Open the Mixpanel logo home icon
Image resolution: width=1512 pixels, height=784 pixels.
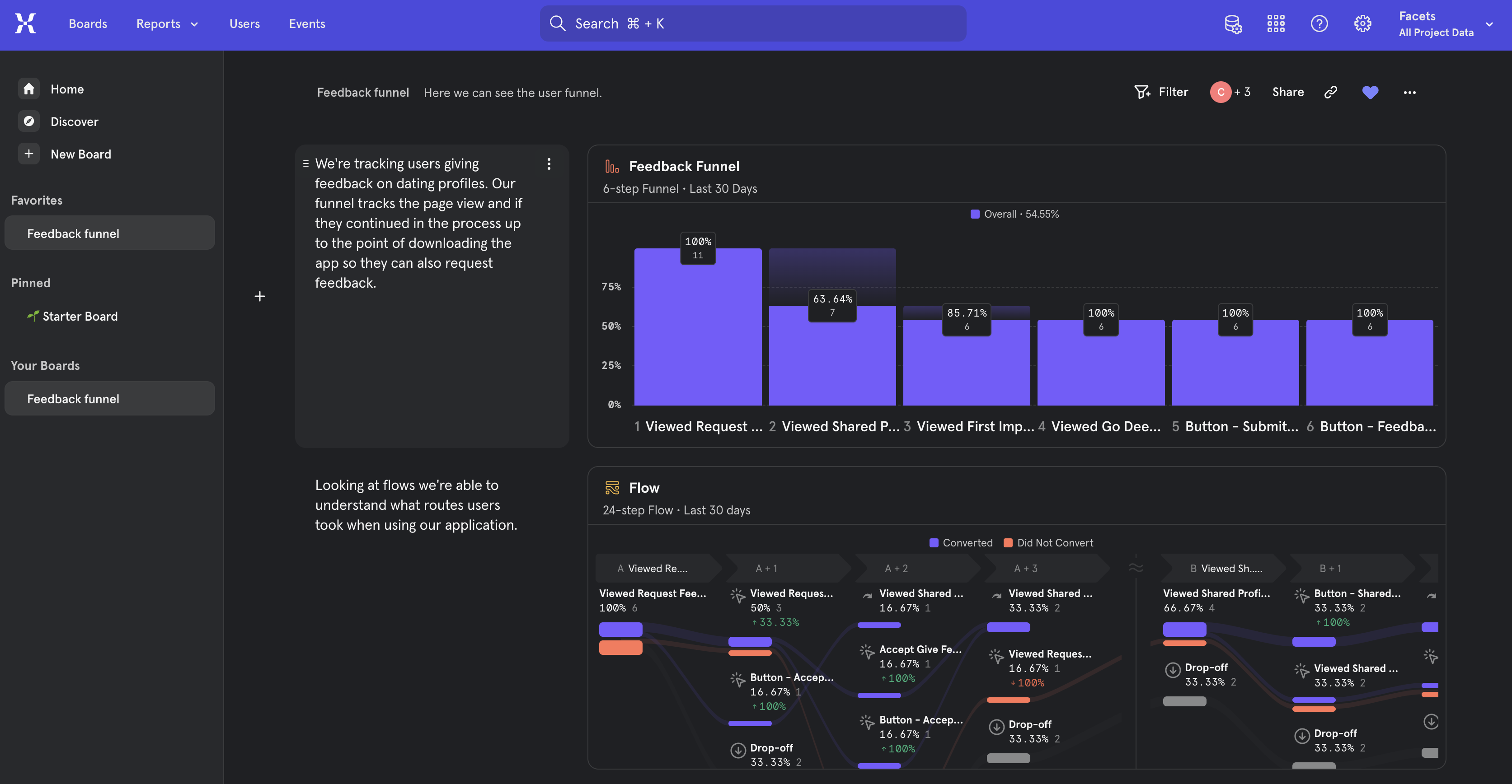tap(25, 23)
